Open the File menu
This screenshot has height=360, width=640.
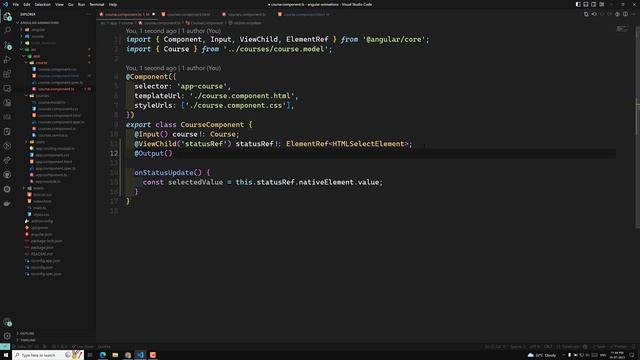click(x=16, y=4)
